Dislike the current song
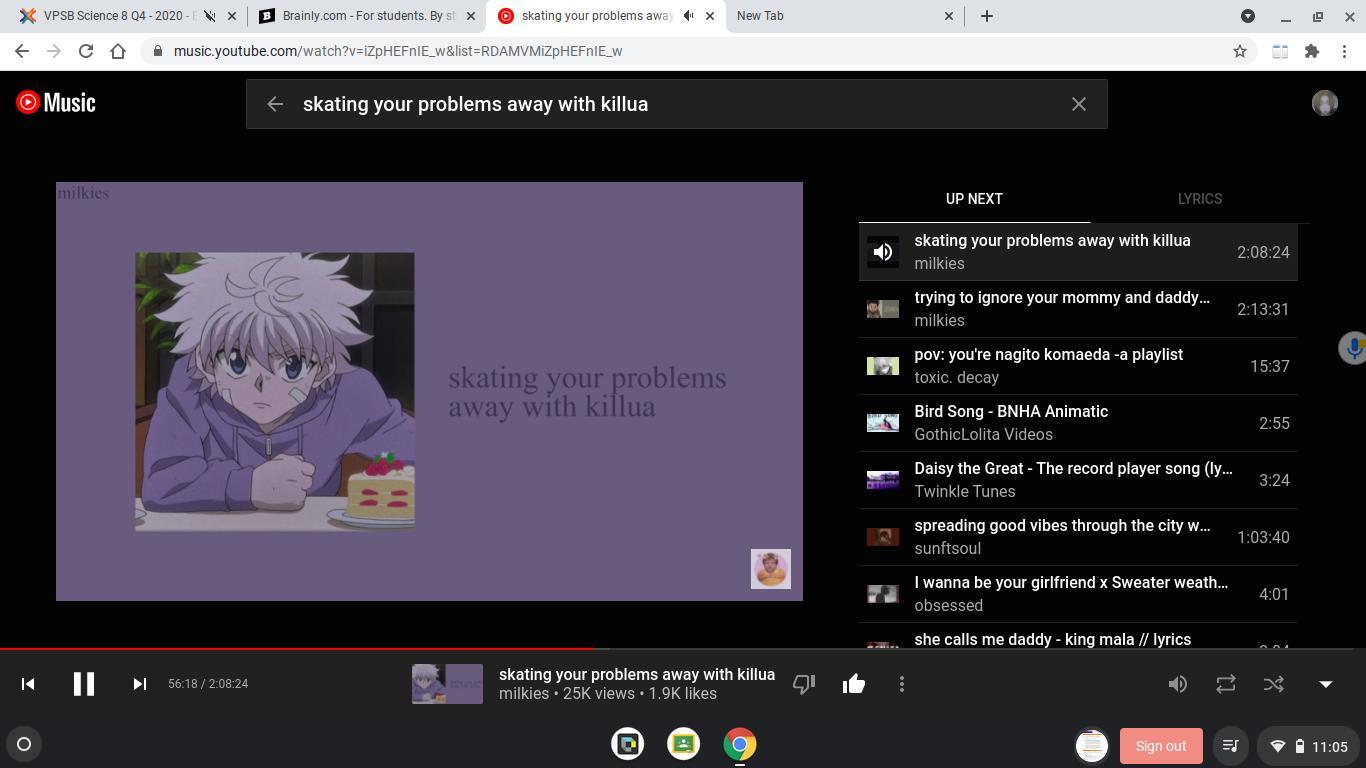1366x768 pixels. (x=804, y=684)
